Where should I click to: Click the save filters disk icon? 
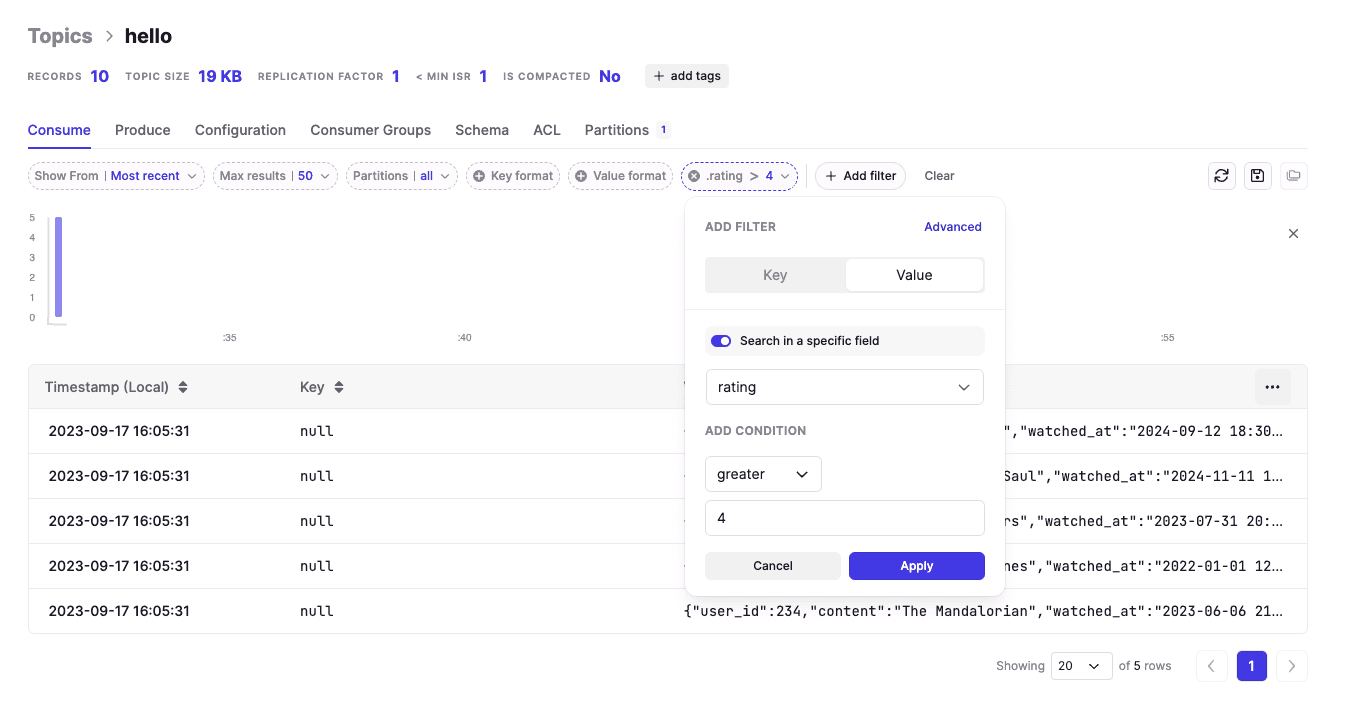pyautogui.click(x=1257, y=176)
